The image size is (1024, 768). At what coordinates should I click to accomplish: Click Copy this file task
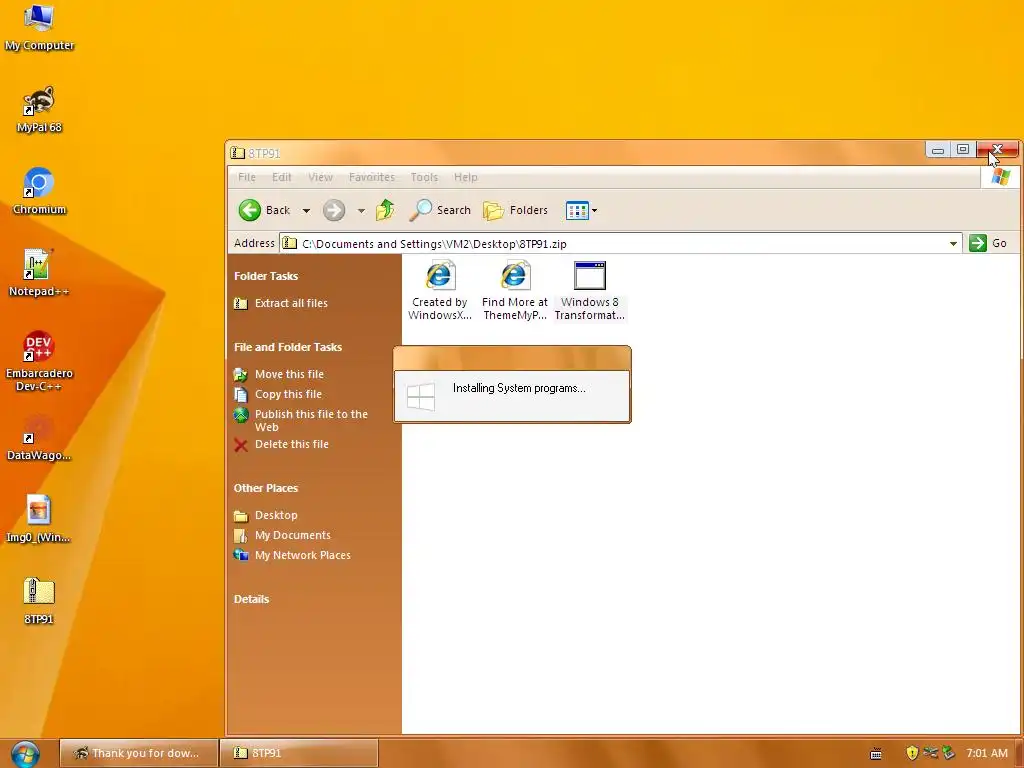pos(288,394)
